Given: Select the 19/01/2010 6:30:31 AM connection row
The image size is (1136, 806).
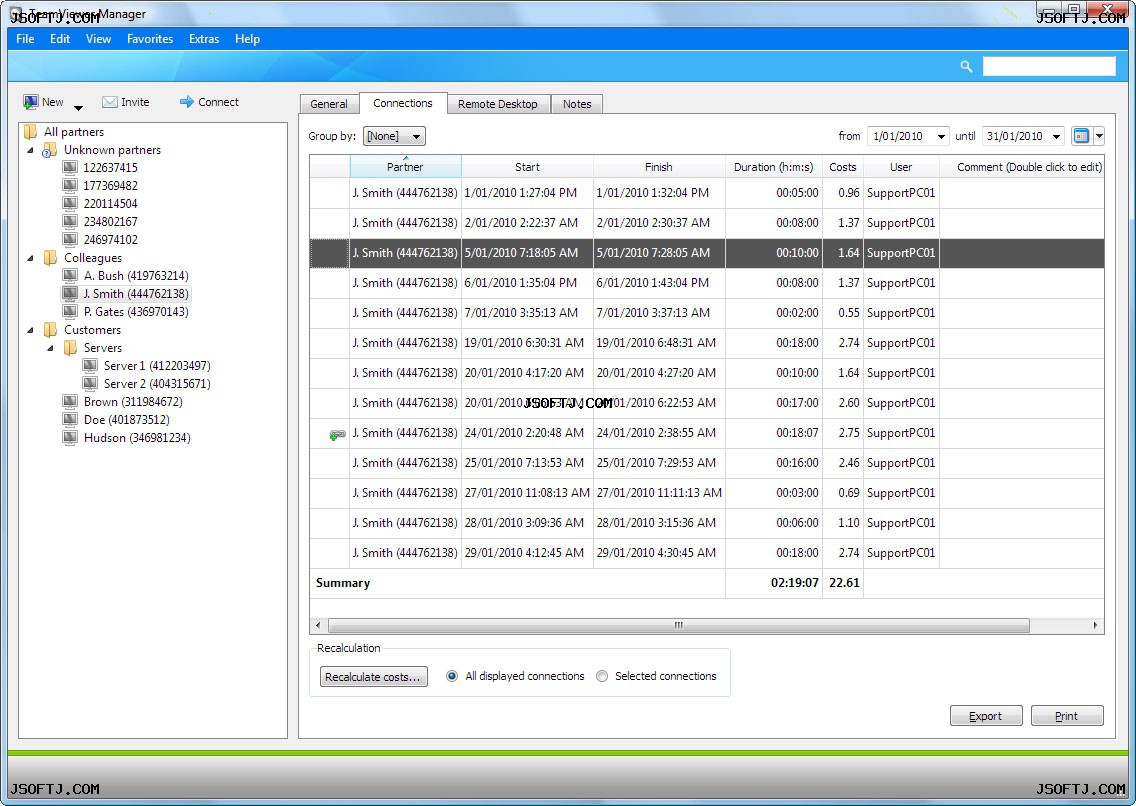Looking at the screenshot, I should click(x=707, y=343).
